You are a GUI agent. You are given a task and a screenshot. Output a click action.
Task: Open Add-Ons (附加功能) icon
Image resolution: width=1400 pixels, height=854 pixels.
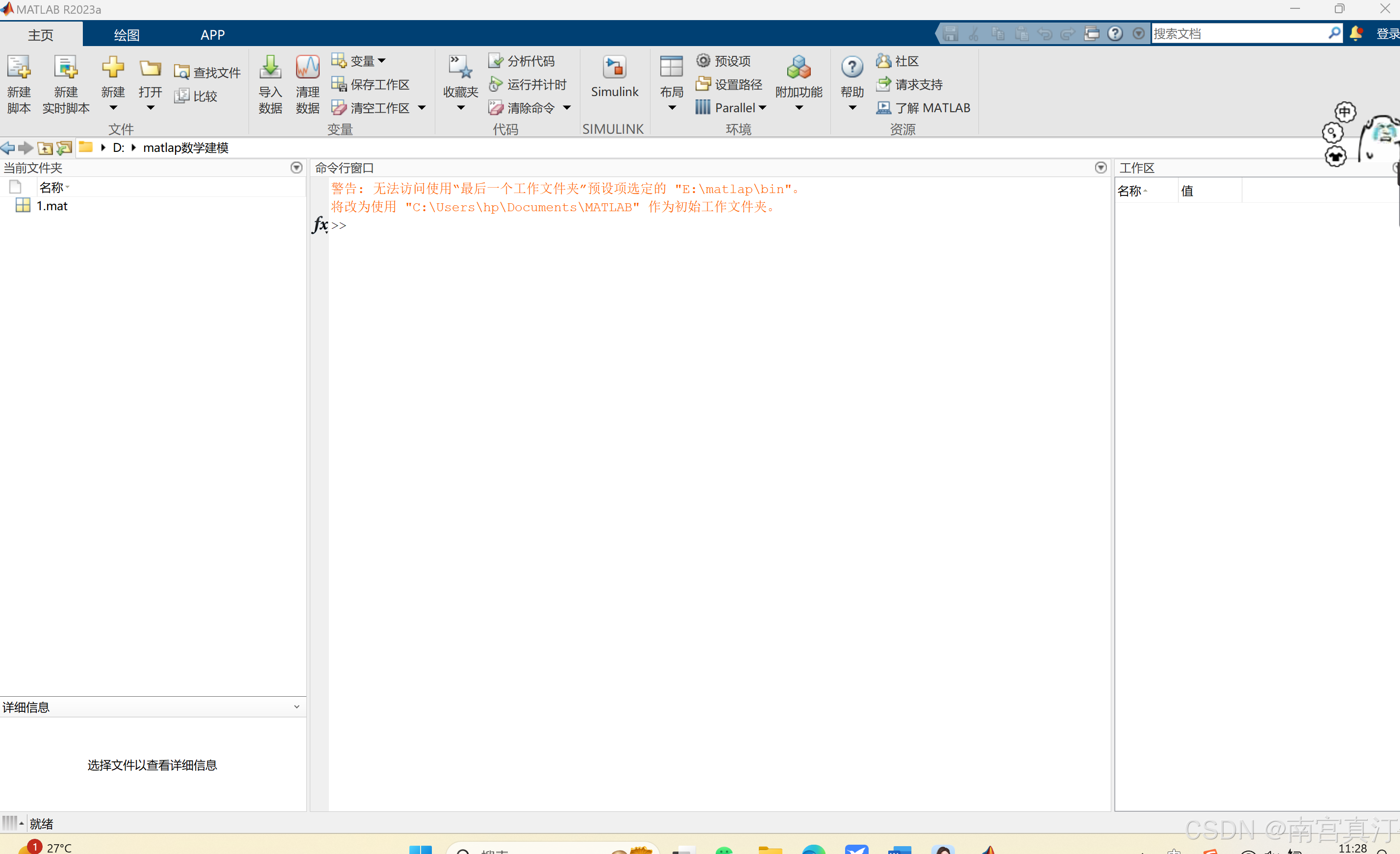click(x=799, y=67)
